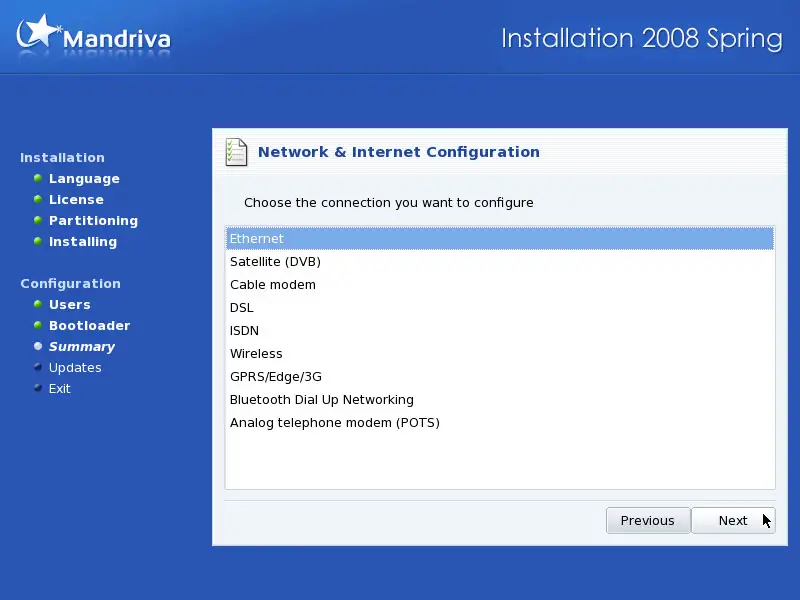The image size is (800, 600).
Task: Pick the DSL connection entry
Action: click(x=499, y=308)
